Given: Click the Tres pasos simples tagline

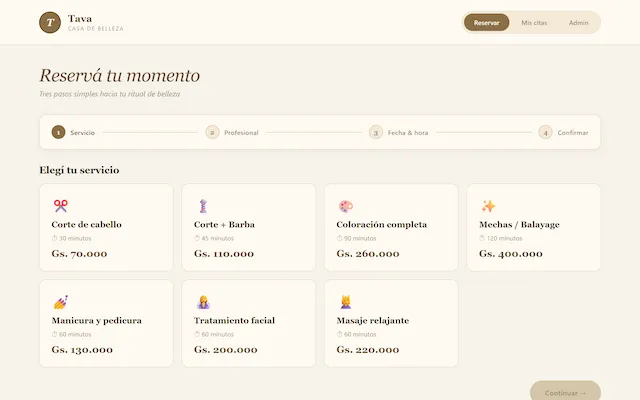Looking at the screenshot, I should tap(109, 94).
